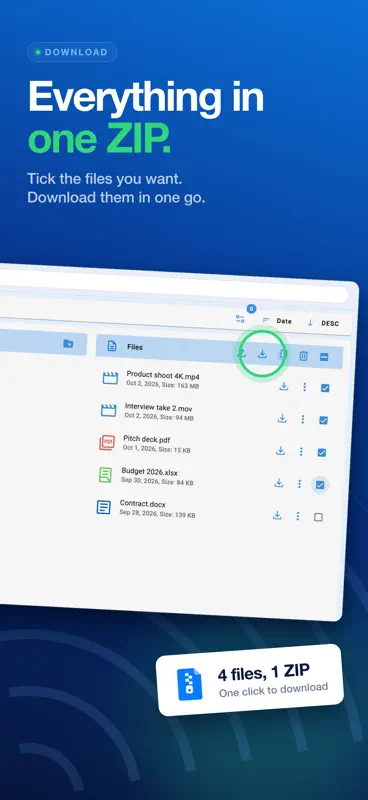Download Interview take 2.mov

click(x=282, y=418)
